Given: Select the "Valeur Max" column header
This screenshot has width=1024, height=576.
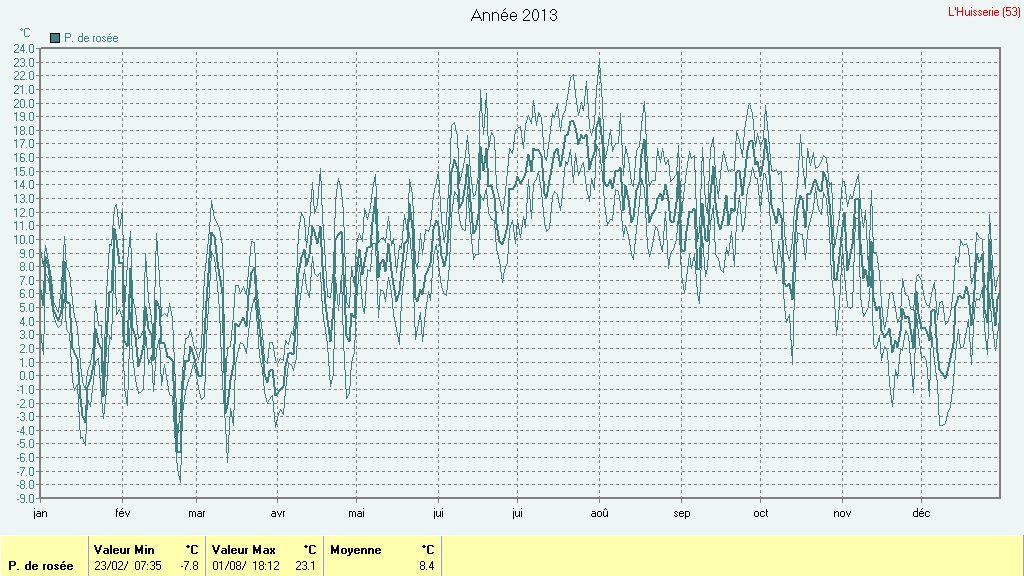Looking at the screenshot, I should click(x=244, y=550).
